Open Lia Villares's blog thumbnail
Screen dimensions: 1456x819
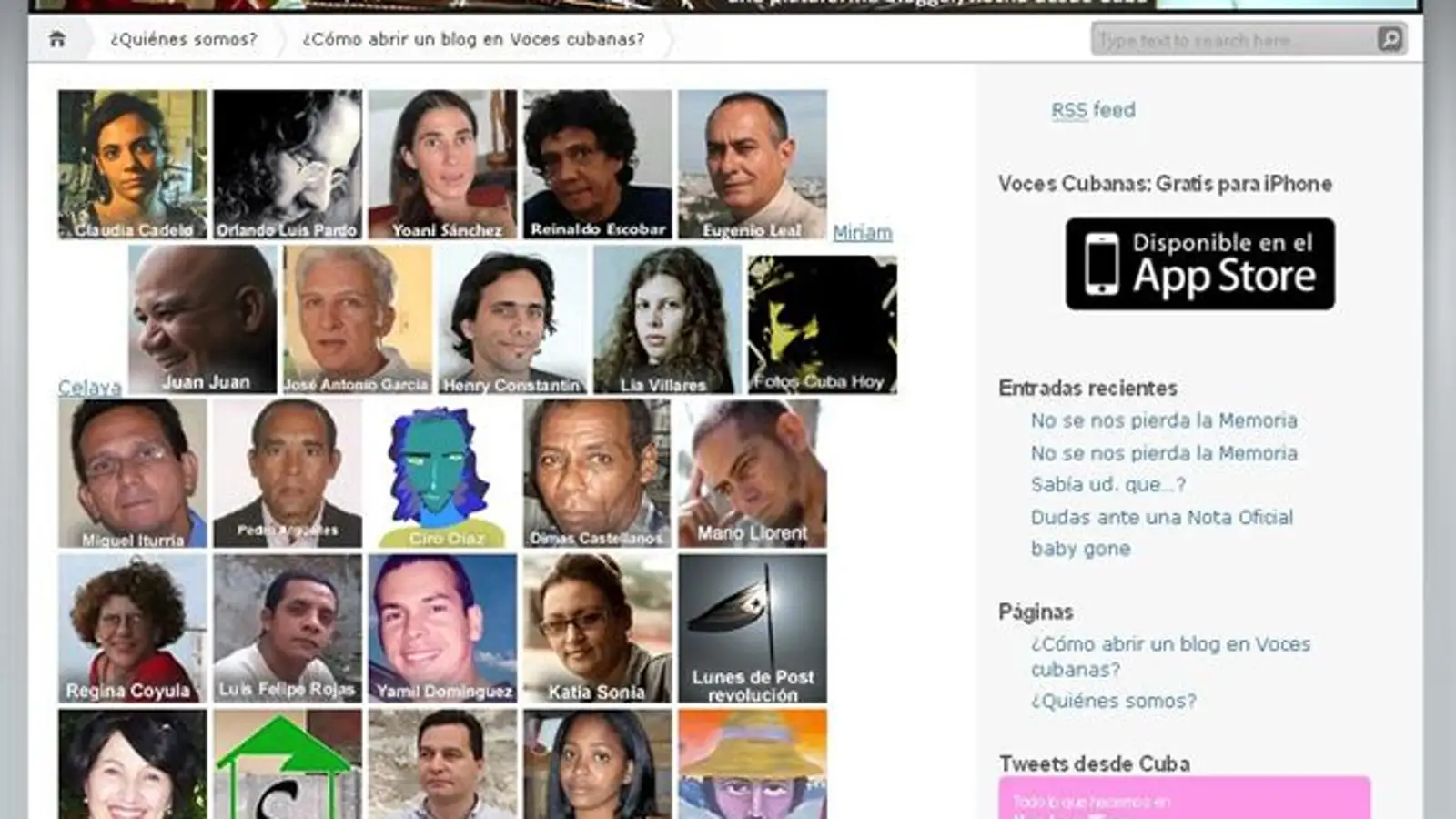[667, 319]
